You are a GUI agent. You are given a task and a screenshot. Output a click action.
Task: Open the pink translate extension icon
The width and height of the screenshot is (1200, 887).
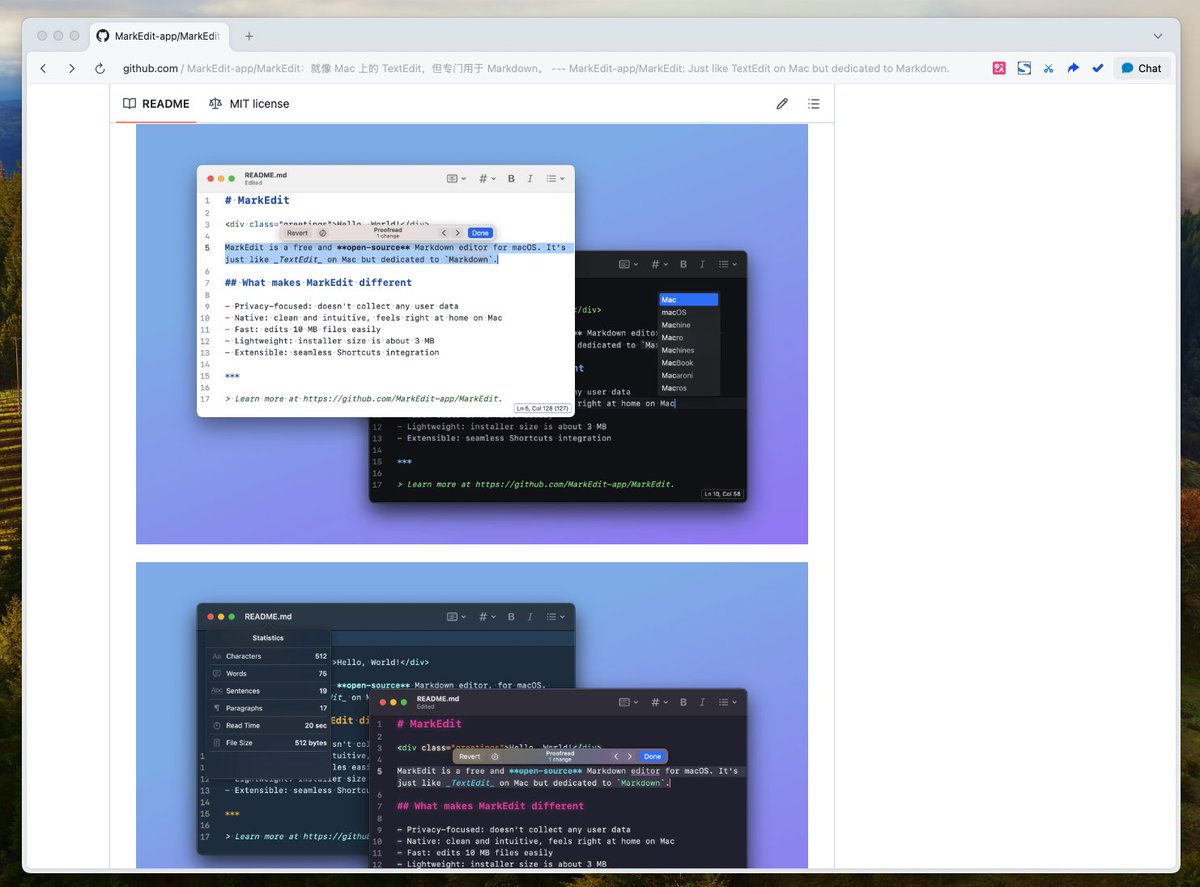pos(999,68)
